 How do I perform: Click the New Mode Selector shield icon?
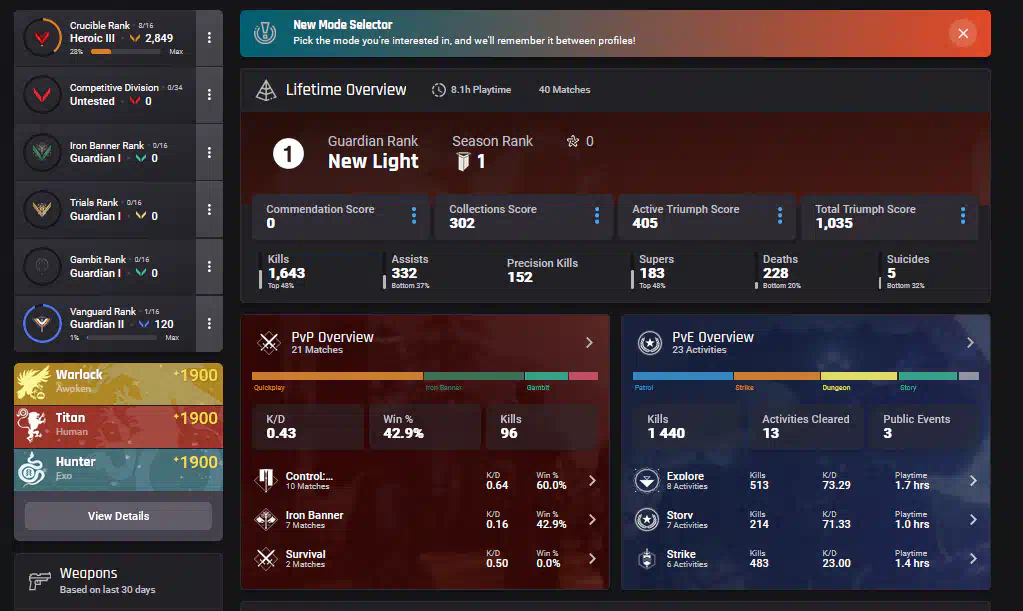(265, 33)
